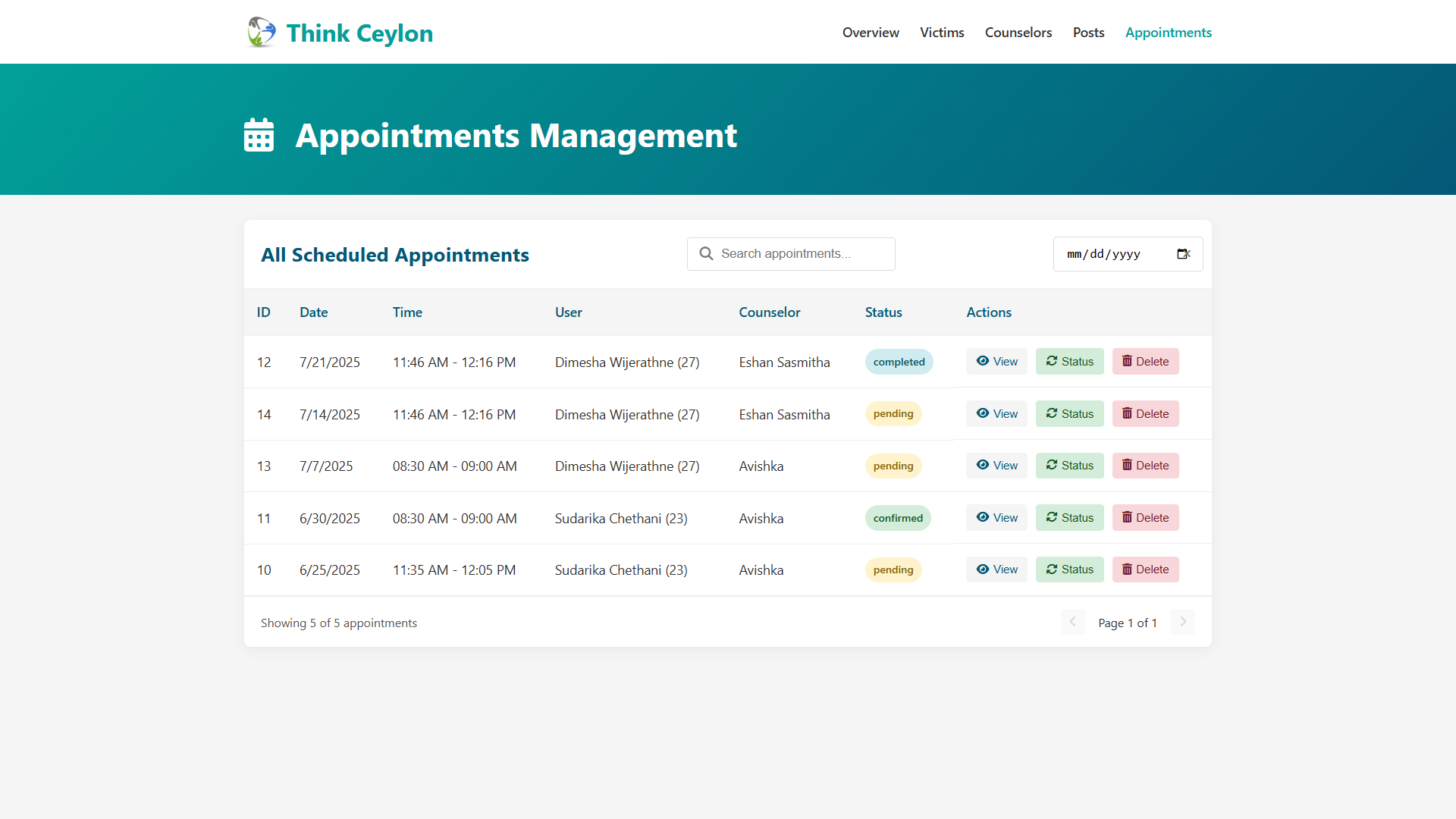Click the Counselor column header
1456x819 pixels.
[770, 312]
